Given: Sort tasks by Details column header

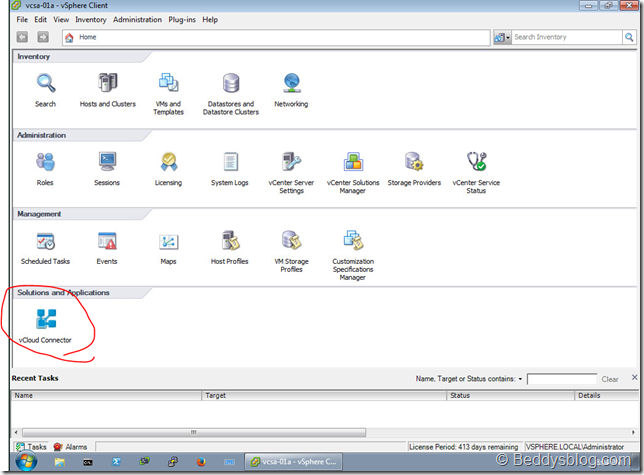Looking at the screenshot, I should [x=607, y=395].
